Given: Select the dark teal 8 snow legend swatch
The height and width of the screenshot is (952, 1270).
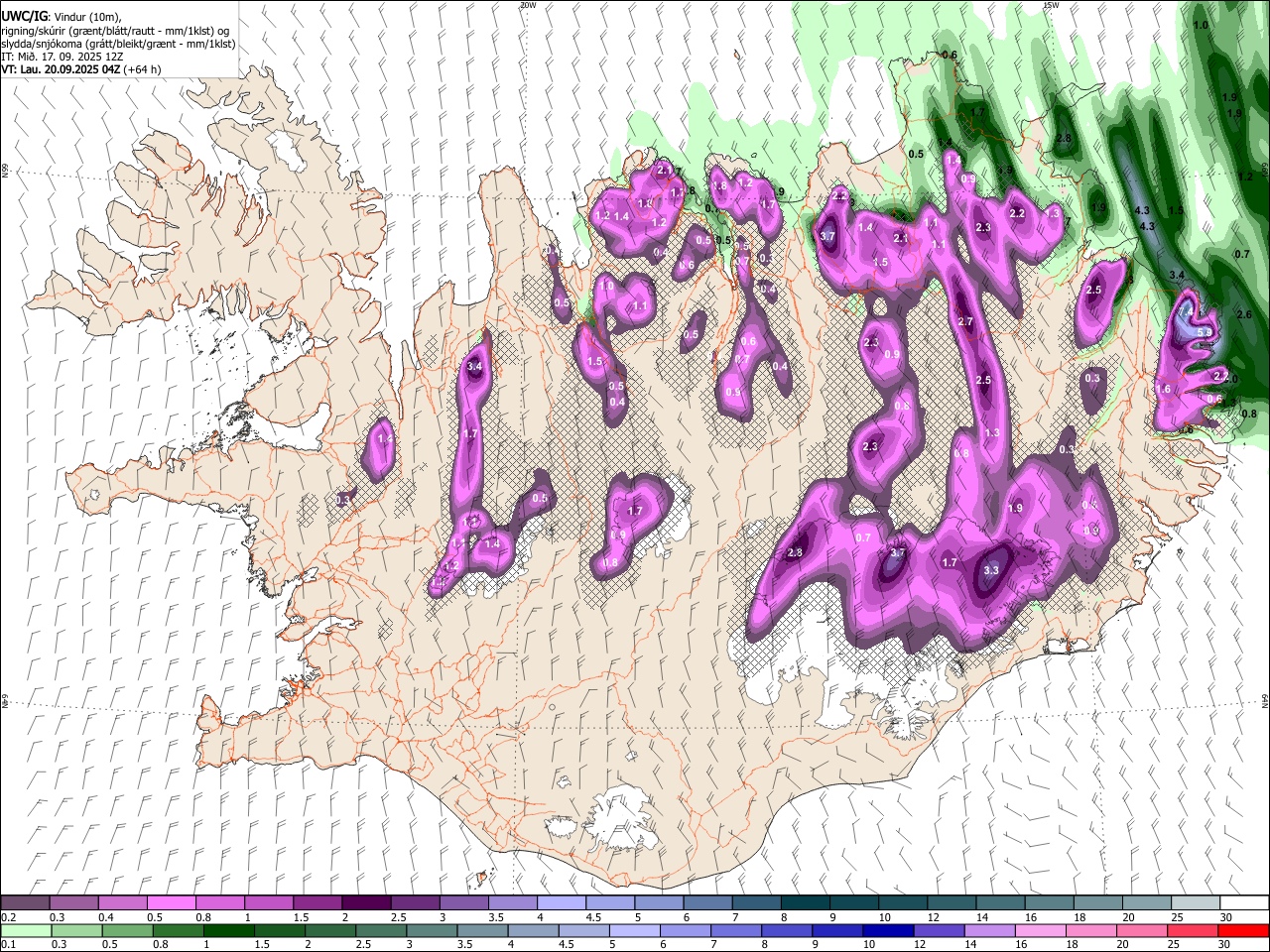Looking at the screenshot, I should pyautogui.click(x=804, y=903).
